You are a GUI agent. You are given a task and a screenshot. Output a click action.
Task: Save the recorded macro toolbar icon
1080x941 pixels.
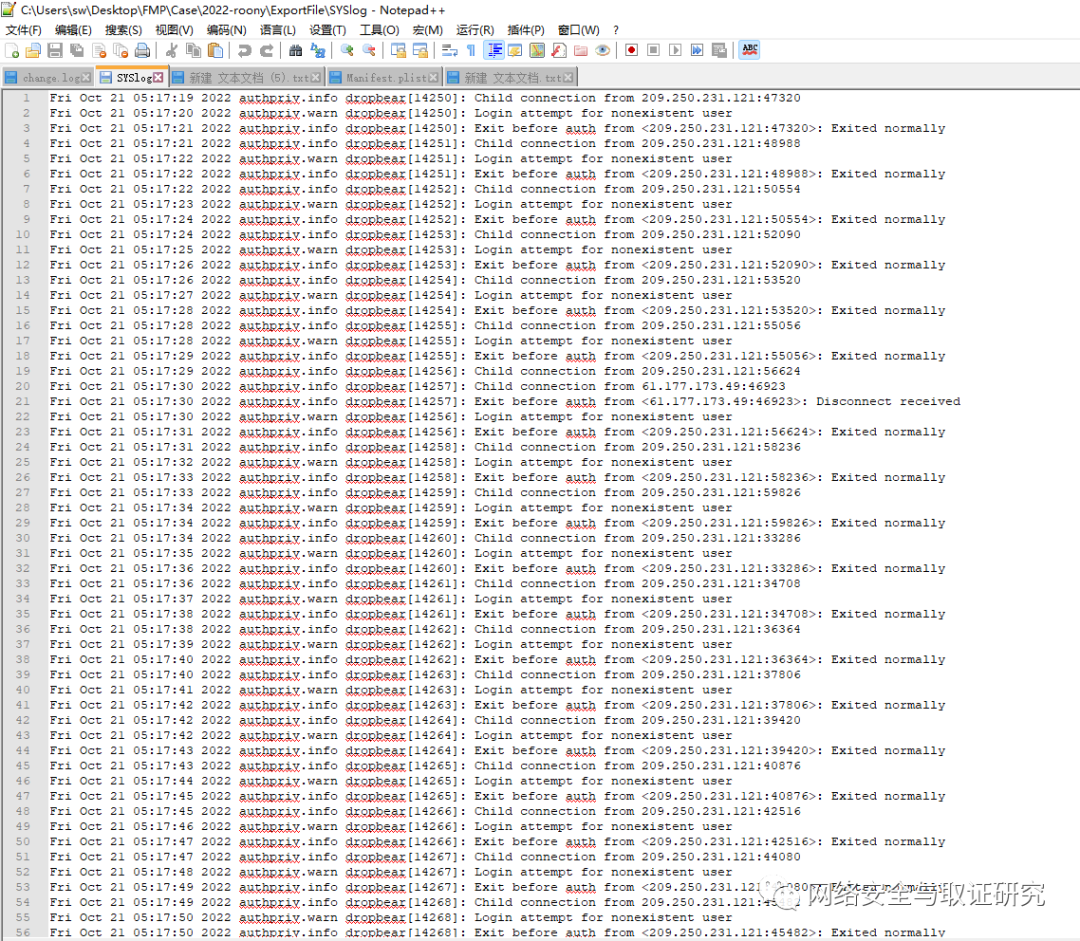(x=719, y=50)
